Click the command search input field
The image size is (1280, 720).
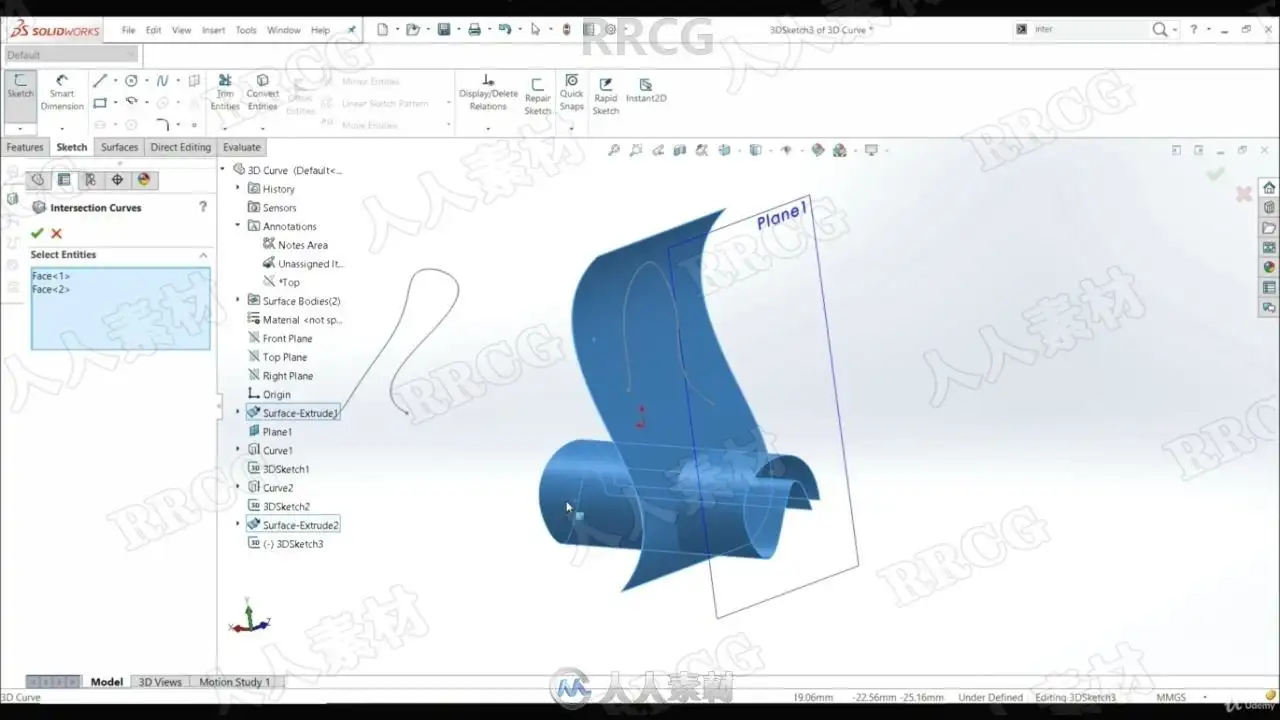[x=1088, y=30]
